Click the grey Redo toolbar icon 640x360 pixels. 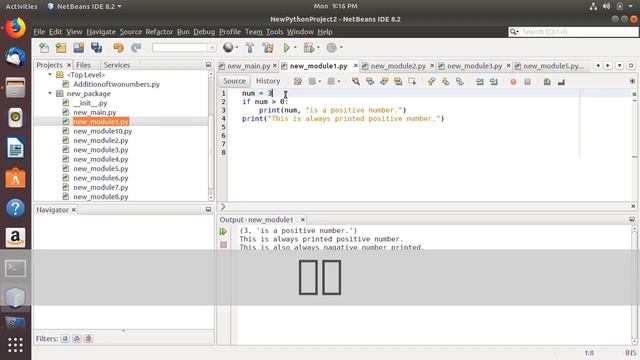(x=136, y=48)
